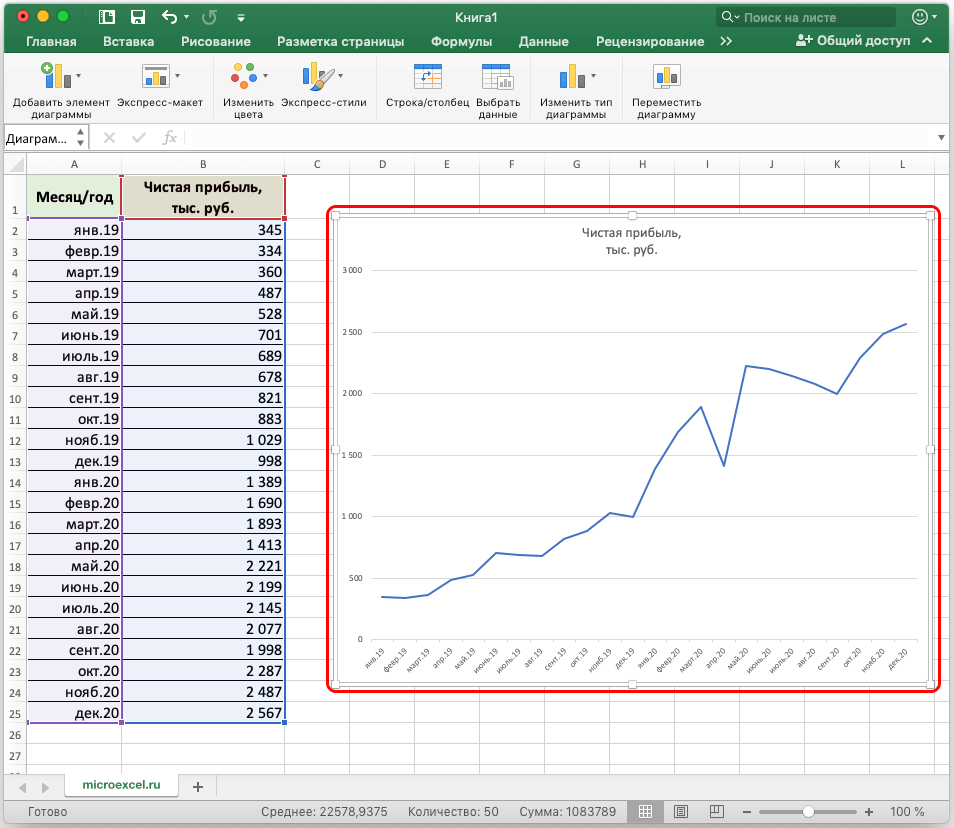Expand the formula bar arrow
Viewport: 954px width, 828px height.
tap(941, 138)
